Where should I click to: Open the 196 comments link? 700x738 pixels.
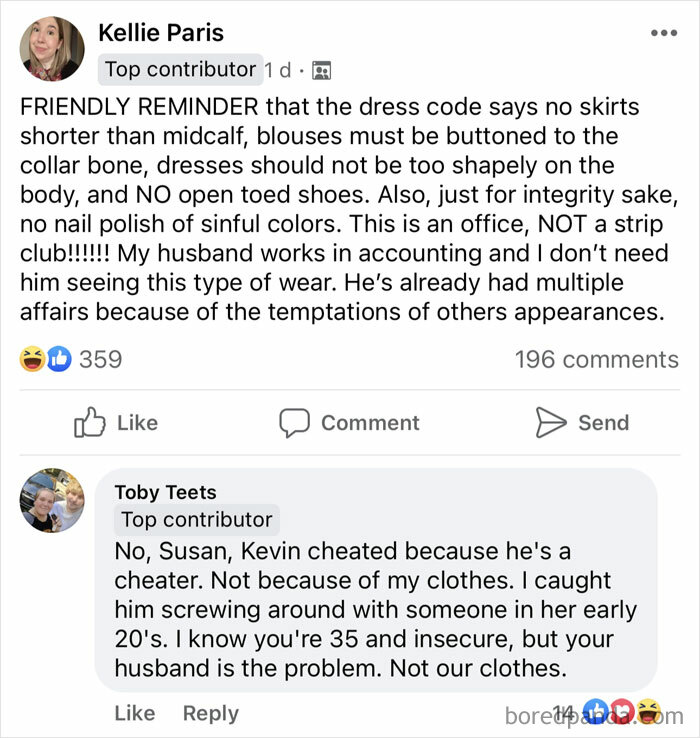596,359
